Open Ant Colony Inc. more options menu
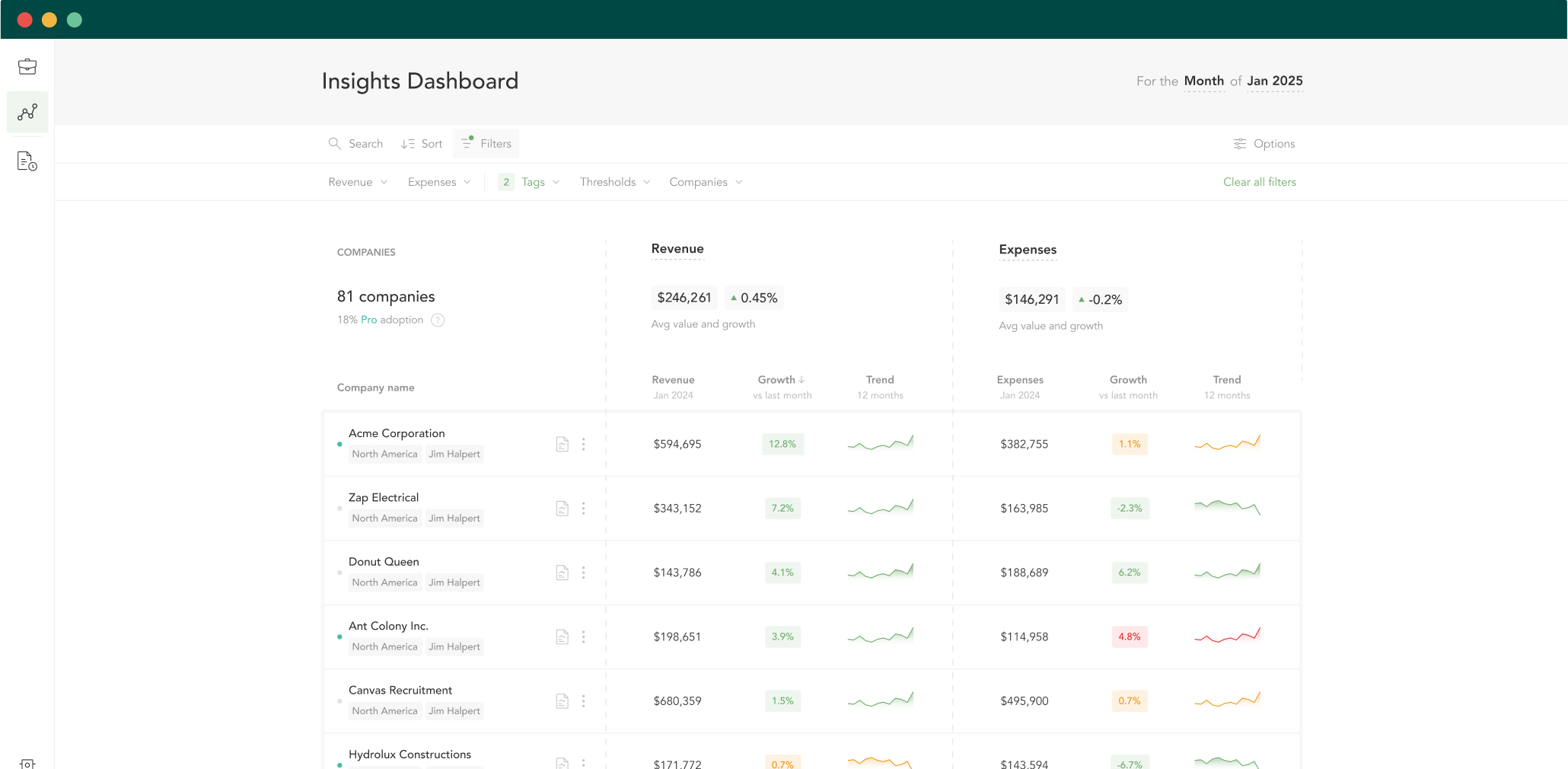Viewport: 1568px width, 769px height. coord(584,637)
